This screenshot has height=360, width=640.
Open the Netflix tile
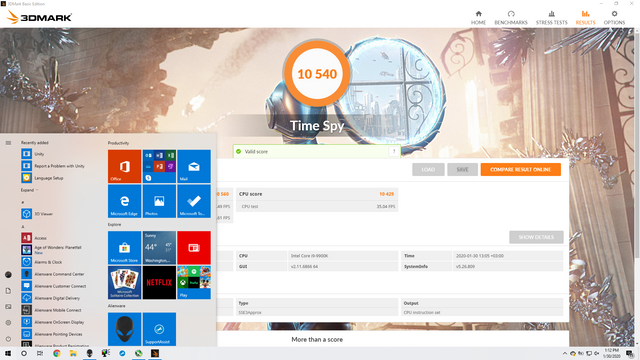click(159, 282)
